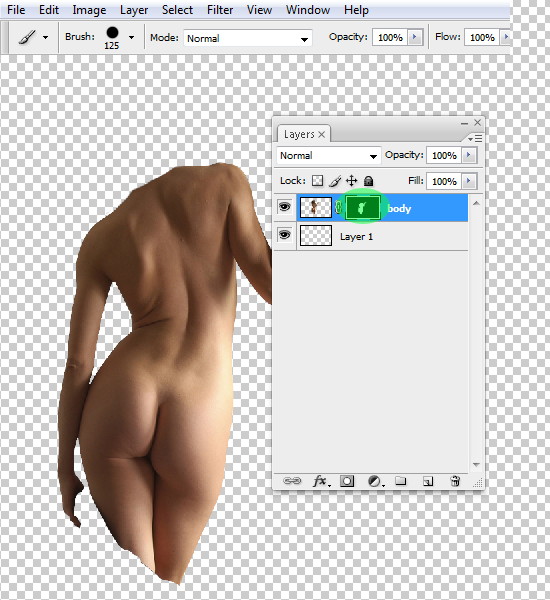This screenshot has height=600, width=550.
Task: Open the brush preset picker arrow
Action: coord(131,38)
